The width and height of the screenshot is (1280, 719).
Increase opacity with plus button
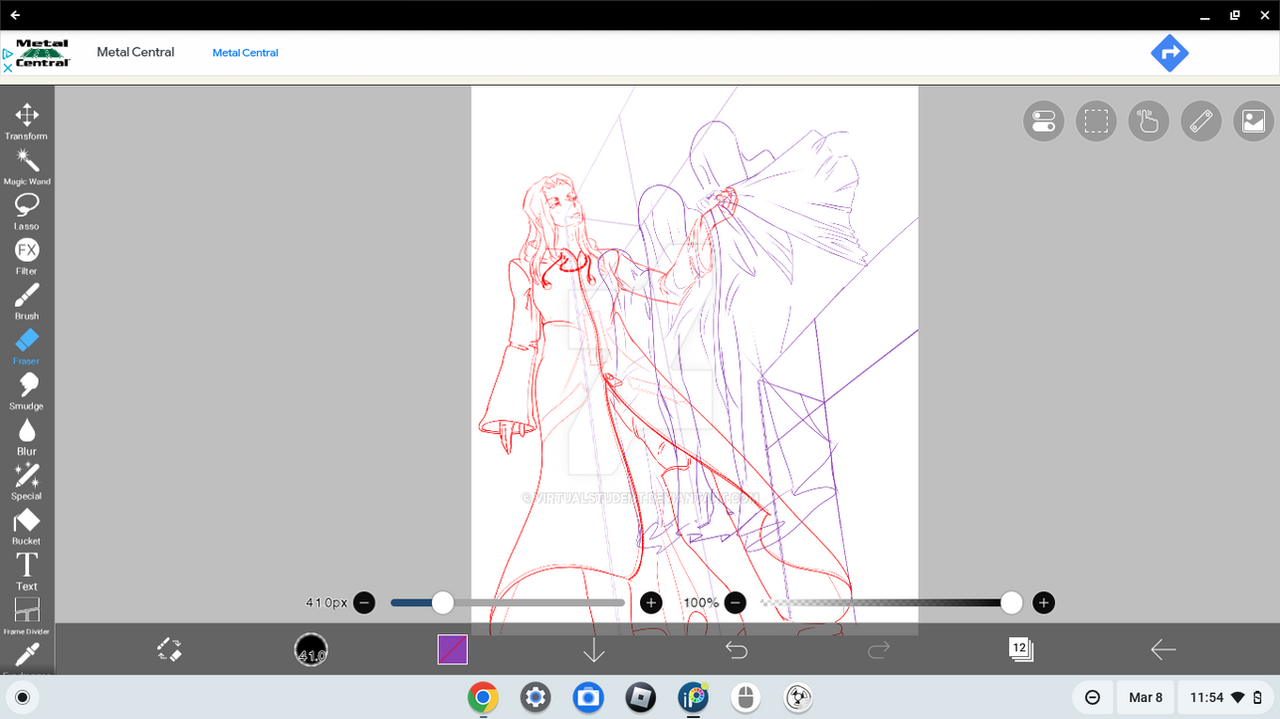pos(1043,602)
